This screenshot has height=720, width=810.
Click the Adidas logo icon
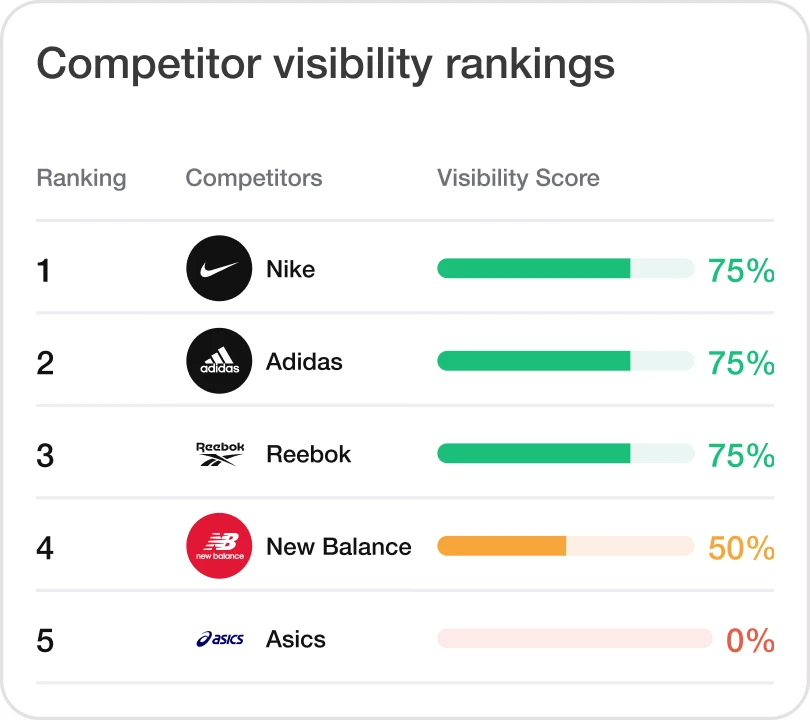pyautogui.click(x=219, y=361)
